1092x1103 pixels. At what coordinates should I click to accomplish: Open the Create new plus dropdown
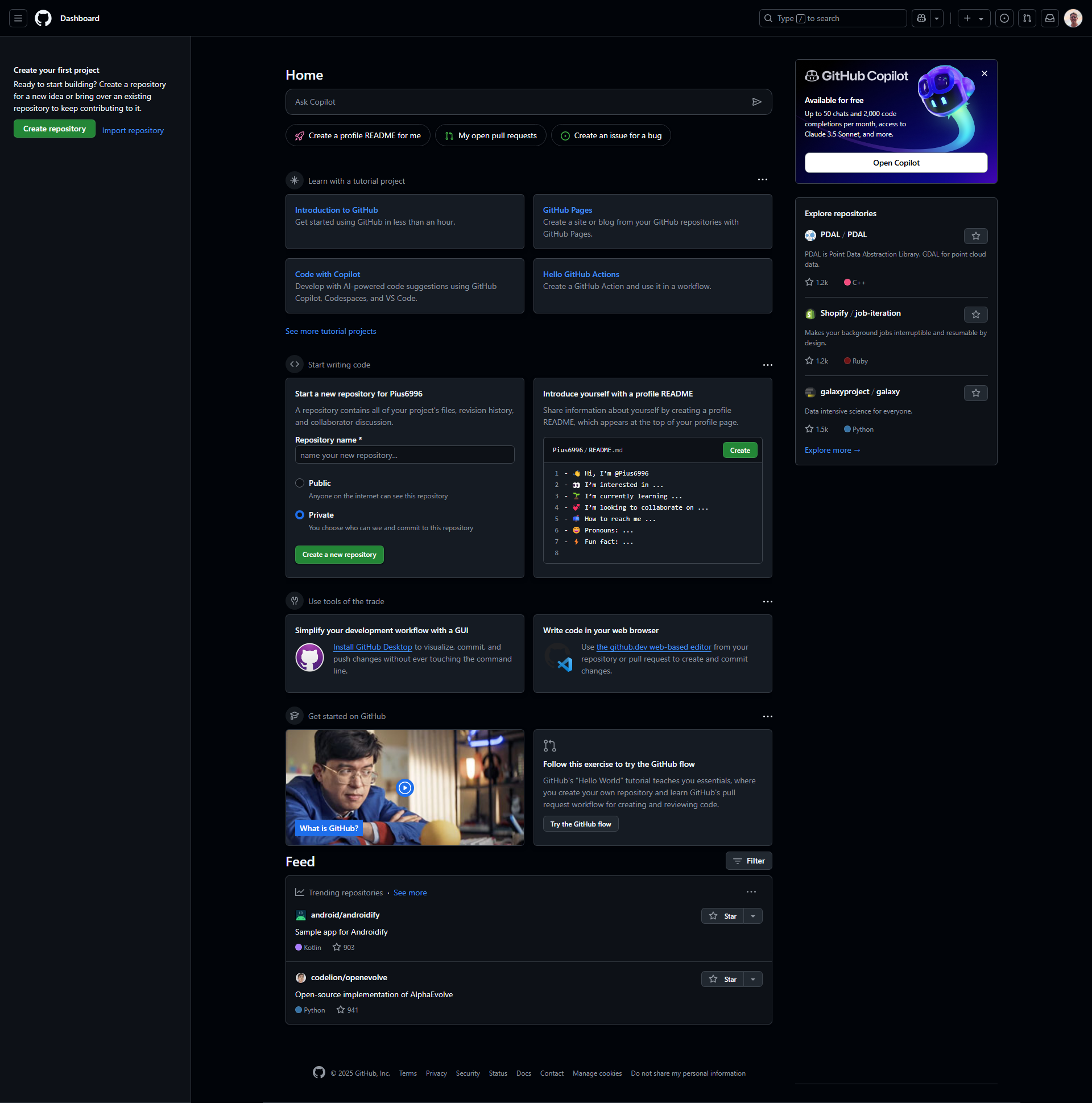[x=973, y=18]
